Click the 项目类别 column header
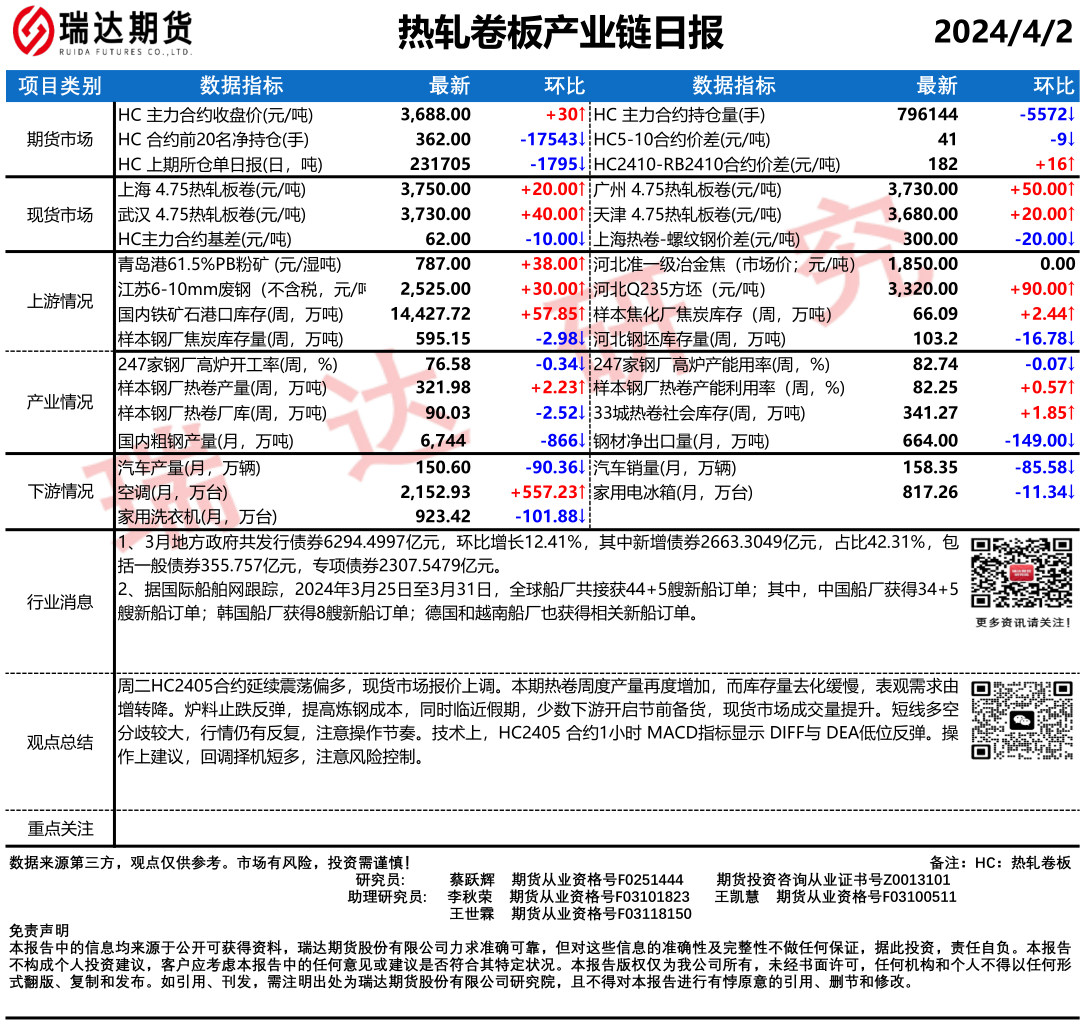 click(x=59, y=86)
